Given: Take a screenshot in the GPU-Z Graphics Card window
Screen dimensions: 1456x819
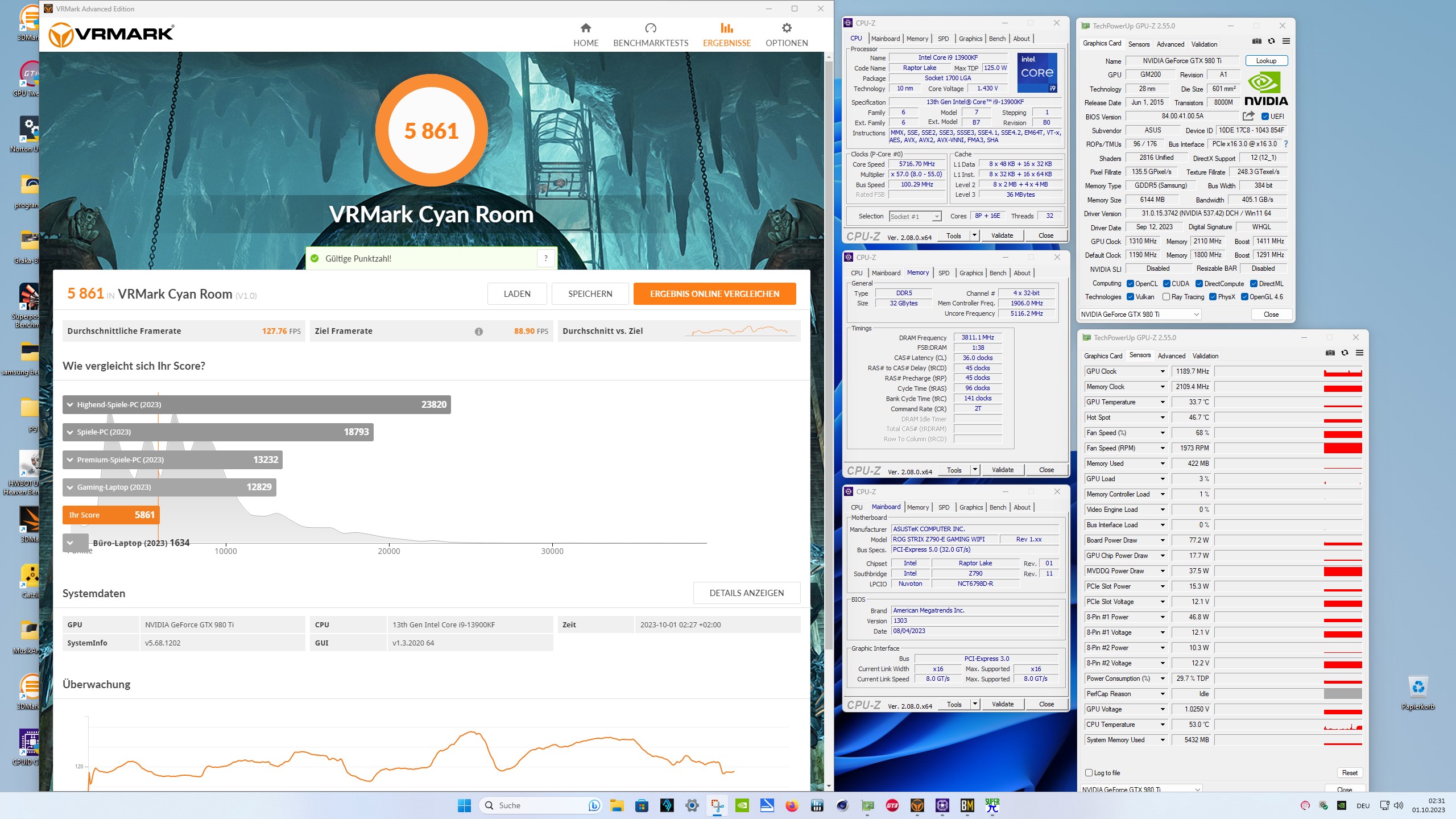Looking at the screenshot, I should [1256, 42].
